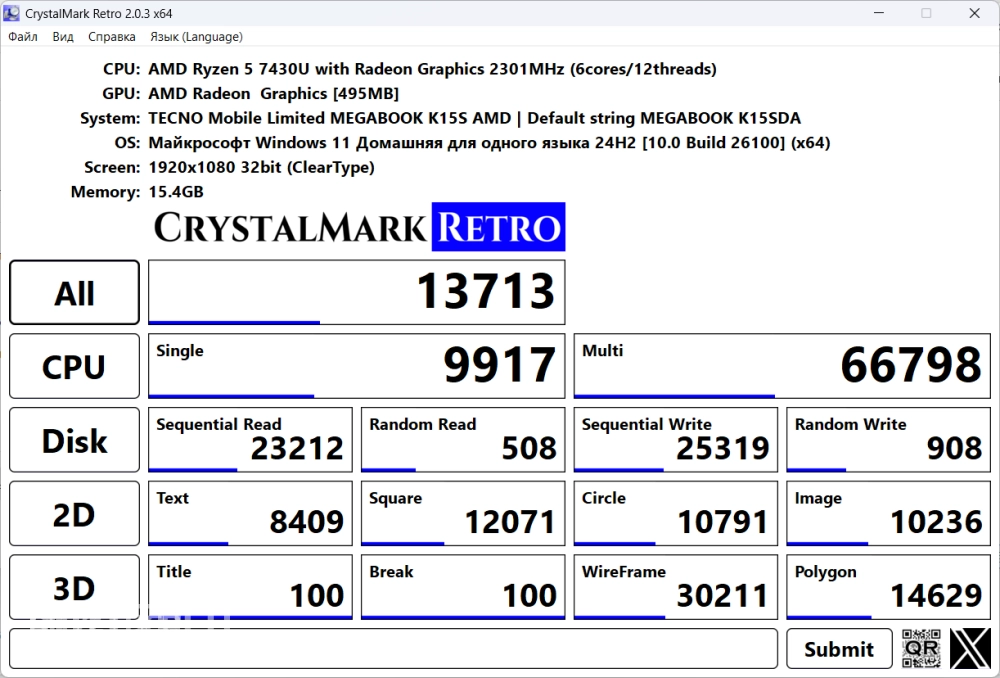The width and height of the screenshot is (1000, 678).
Task: Click the empty comment text field
Action: 393,648
